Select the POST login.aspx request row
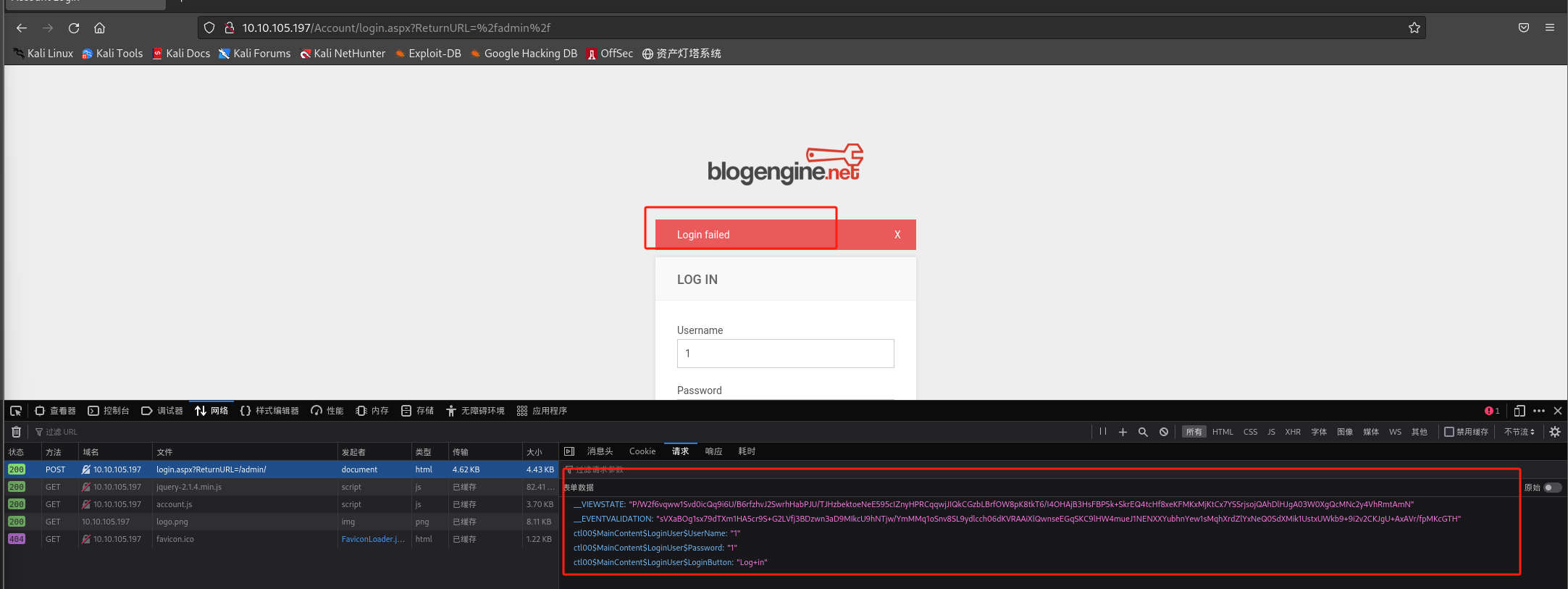The image size is (1568, 589). [281, 469]
